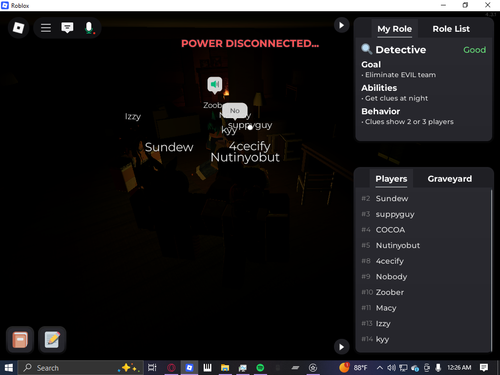Click the taskbar Search box
Viewport: 500px width, 375px height.
pyautogui.click(x=81, y=368)
